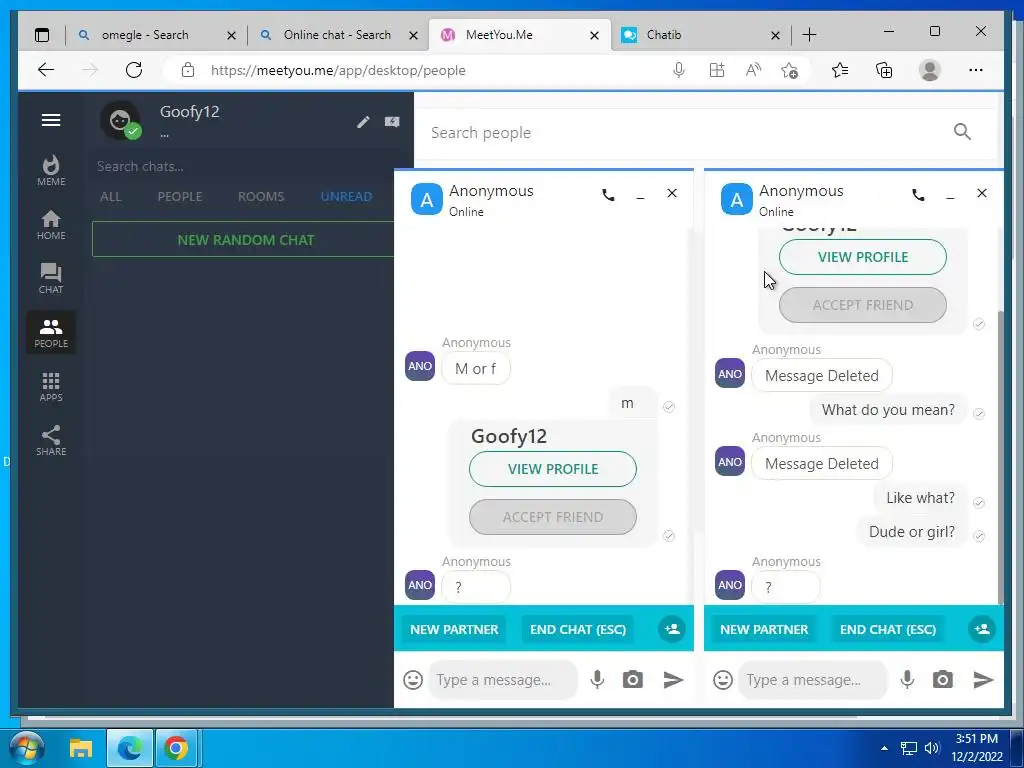Close the right Anonymous chat panel

[982, 193]
